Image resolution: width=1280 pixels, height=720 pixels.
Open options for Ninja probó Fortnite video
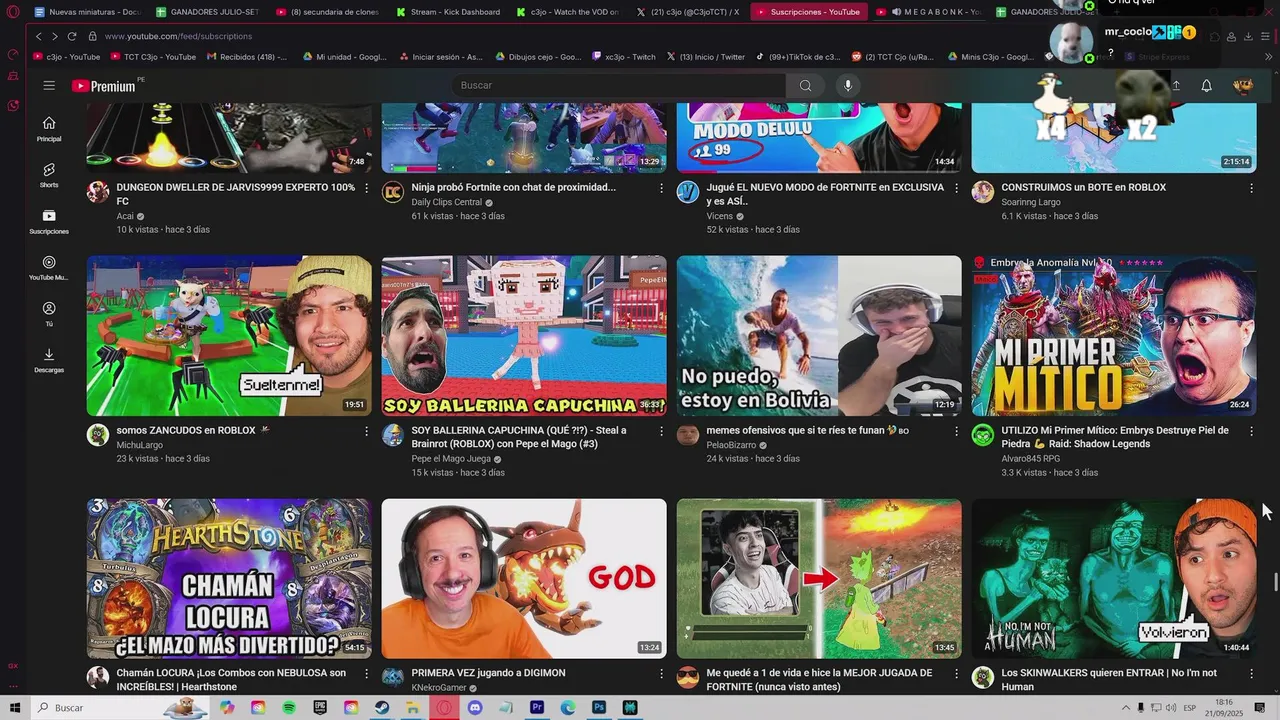661,188
